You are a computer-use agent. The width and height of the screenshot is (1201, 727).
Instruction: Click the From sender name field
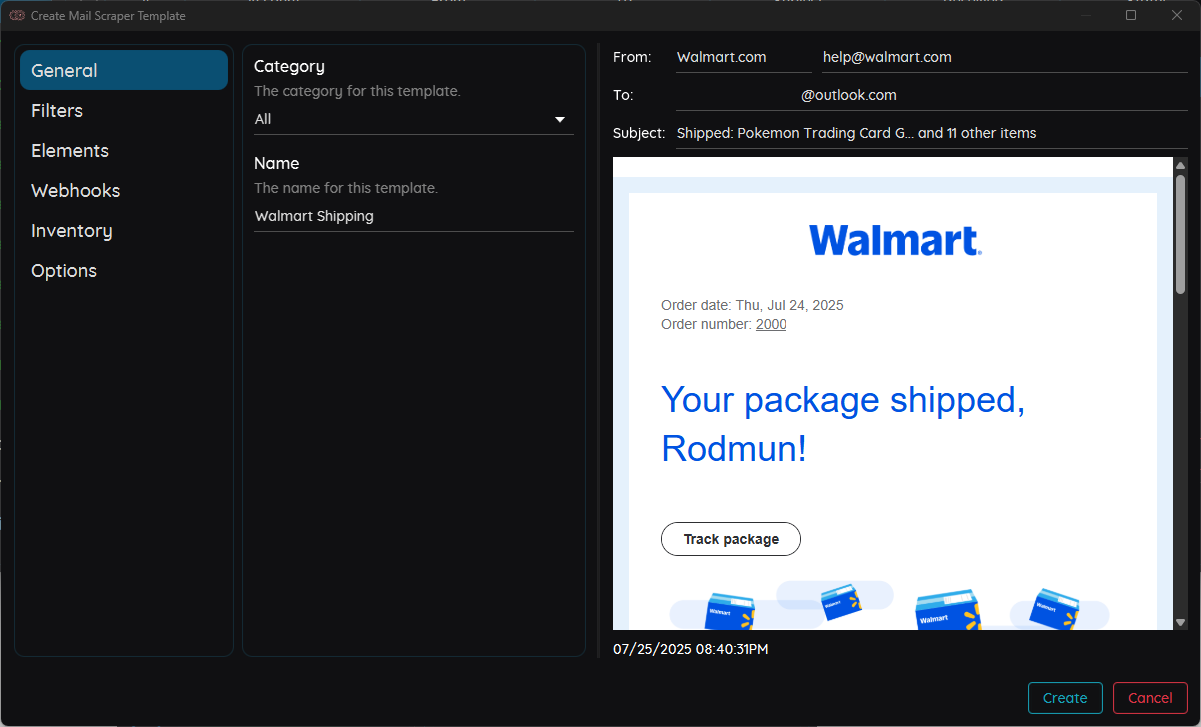point(743,58)
